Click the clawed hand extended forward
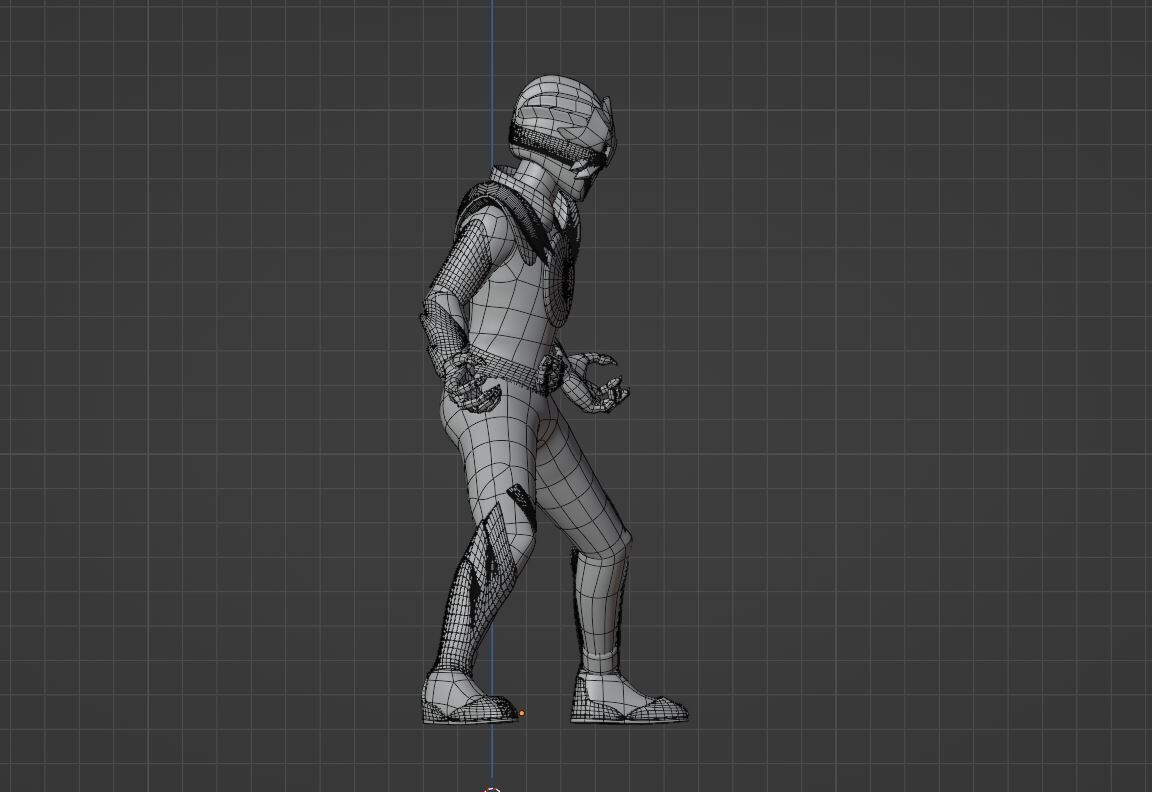This screenshot has height=792, width=1152. pyautogui.click(x=598, y=382)
